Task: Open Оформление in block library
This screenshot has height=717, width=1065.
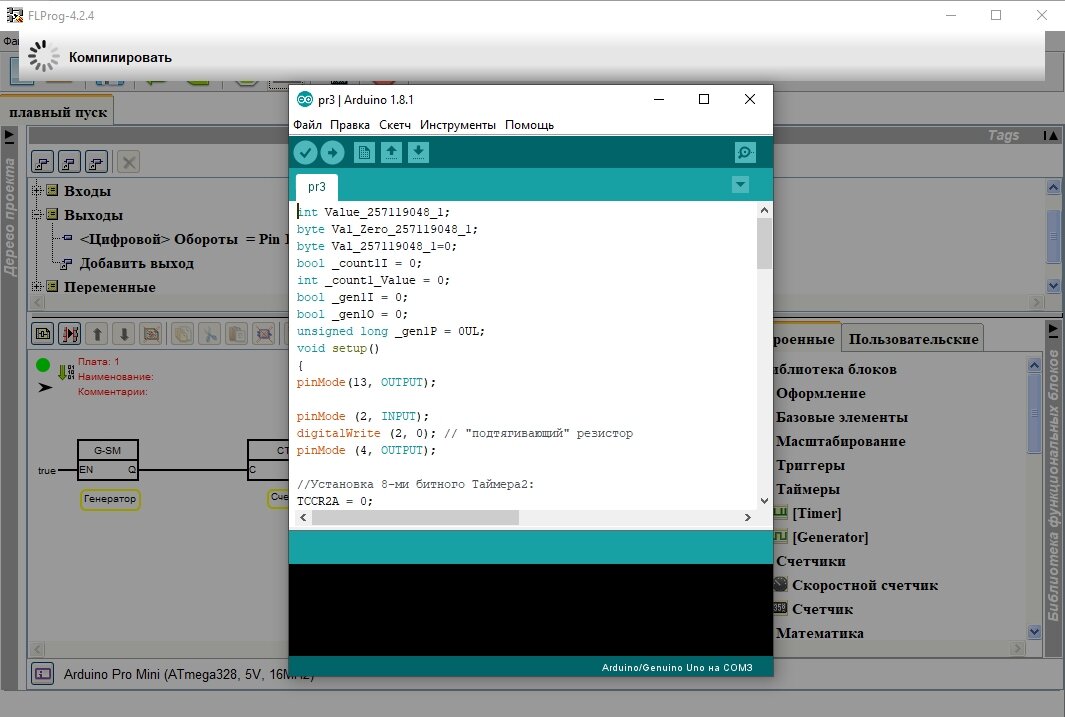Action: tap(820, 394)
